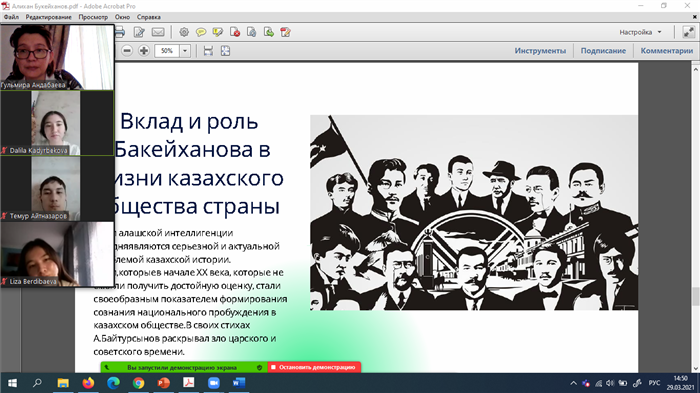Click the extract page green arrow icon
This screenshot has width=700, height=393.
[x=269, y=32]
